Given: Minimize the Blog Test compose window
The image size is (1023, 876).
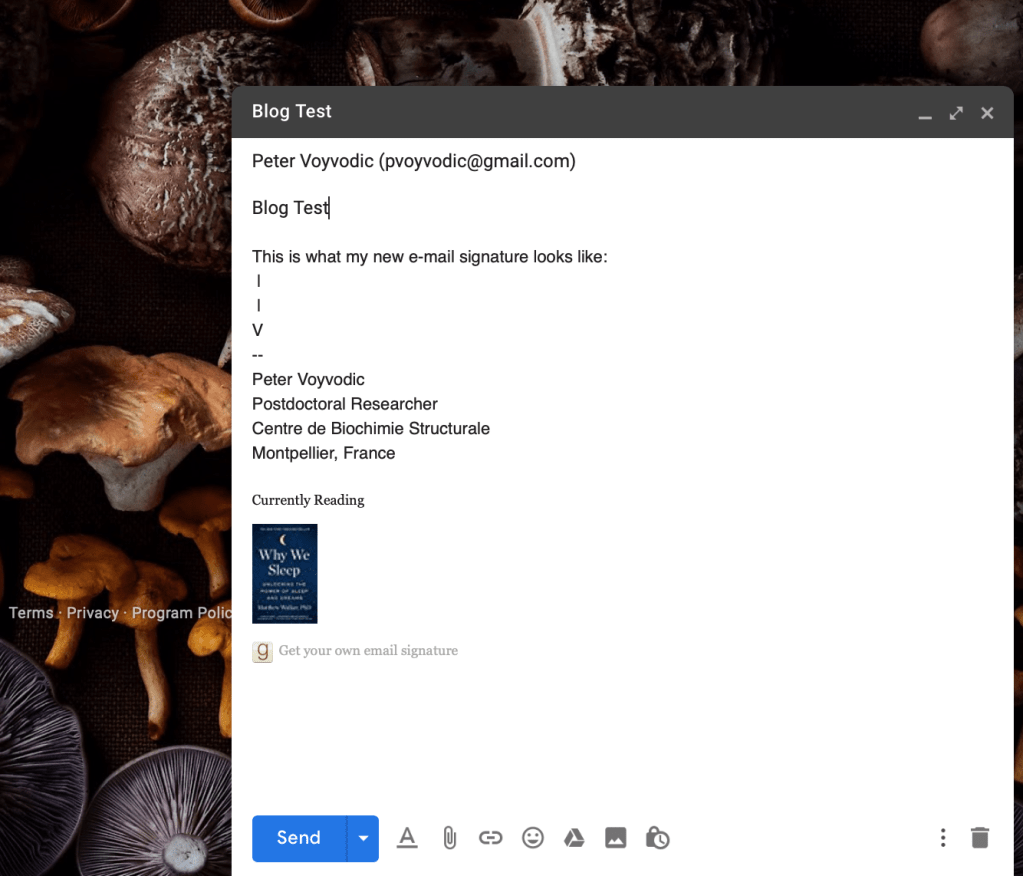Looking at the screenshot, I should click(x=925, y=114).
